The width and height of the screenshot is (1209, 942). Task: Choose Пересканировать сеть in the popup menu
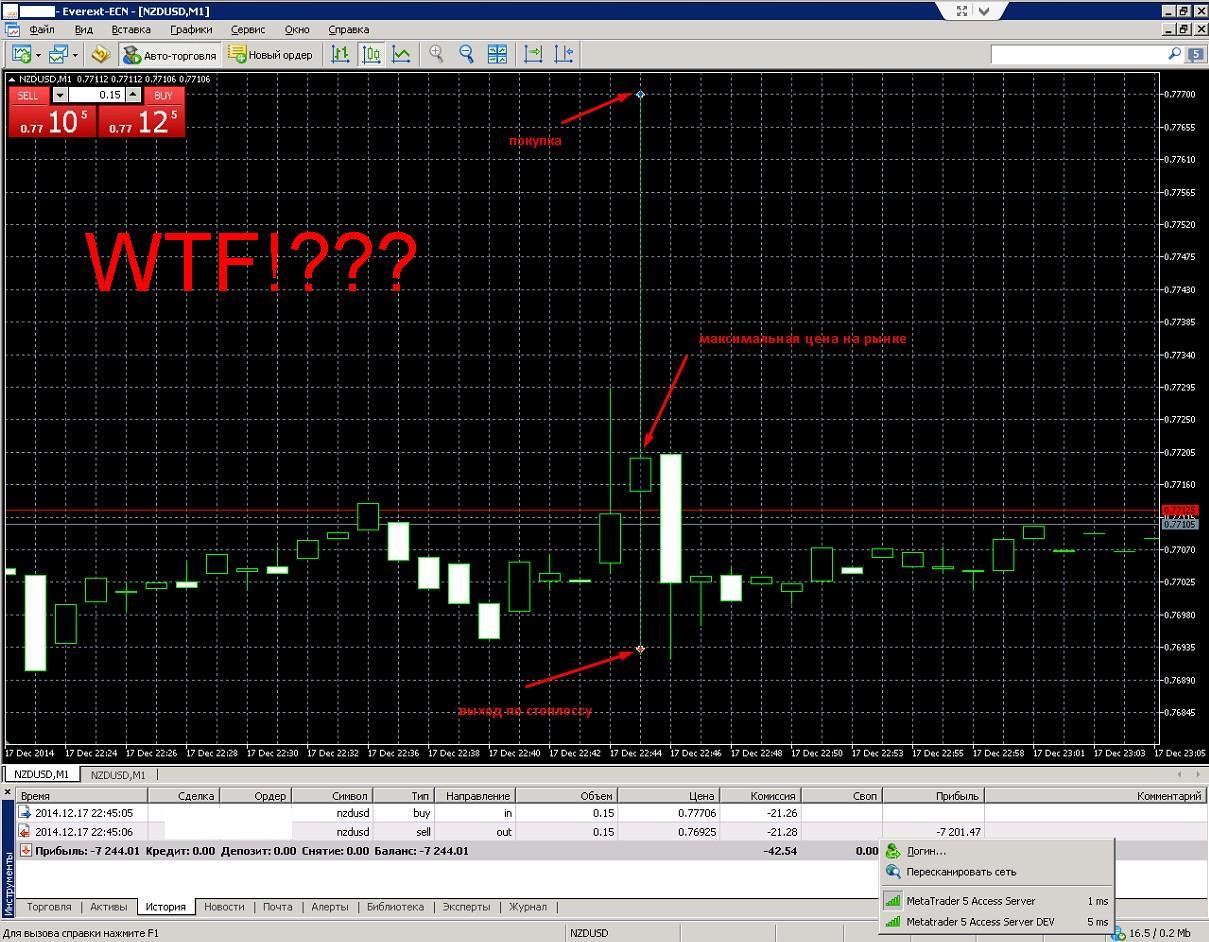coord(997,872)
